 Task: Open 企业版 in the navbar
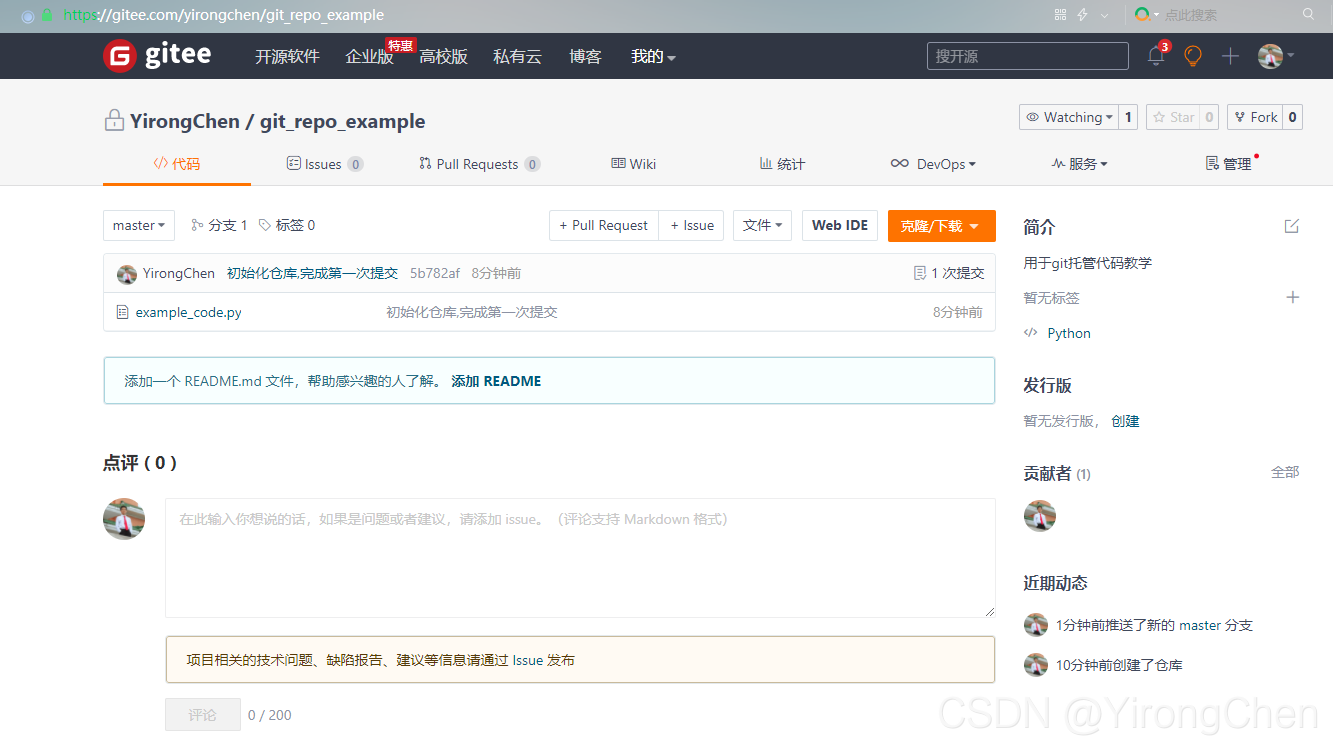[x=369, y=56]
